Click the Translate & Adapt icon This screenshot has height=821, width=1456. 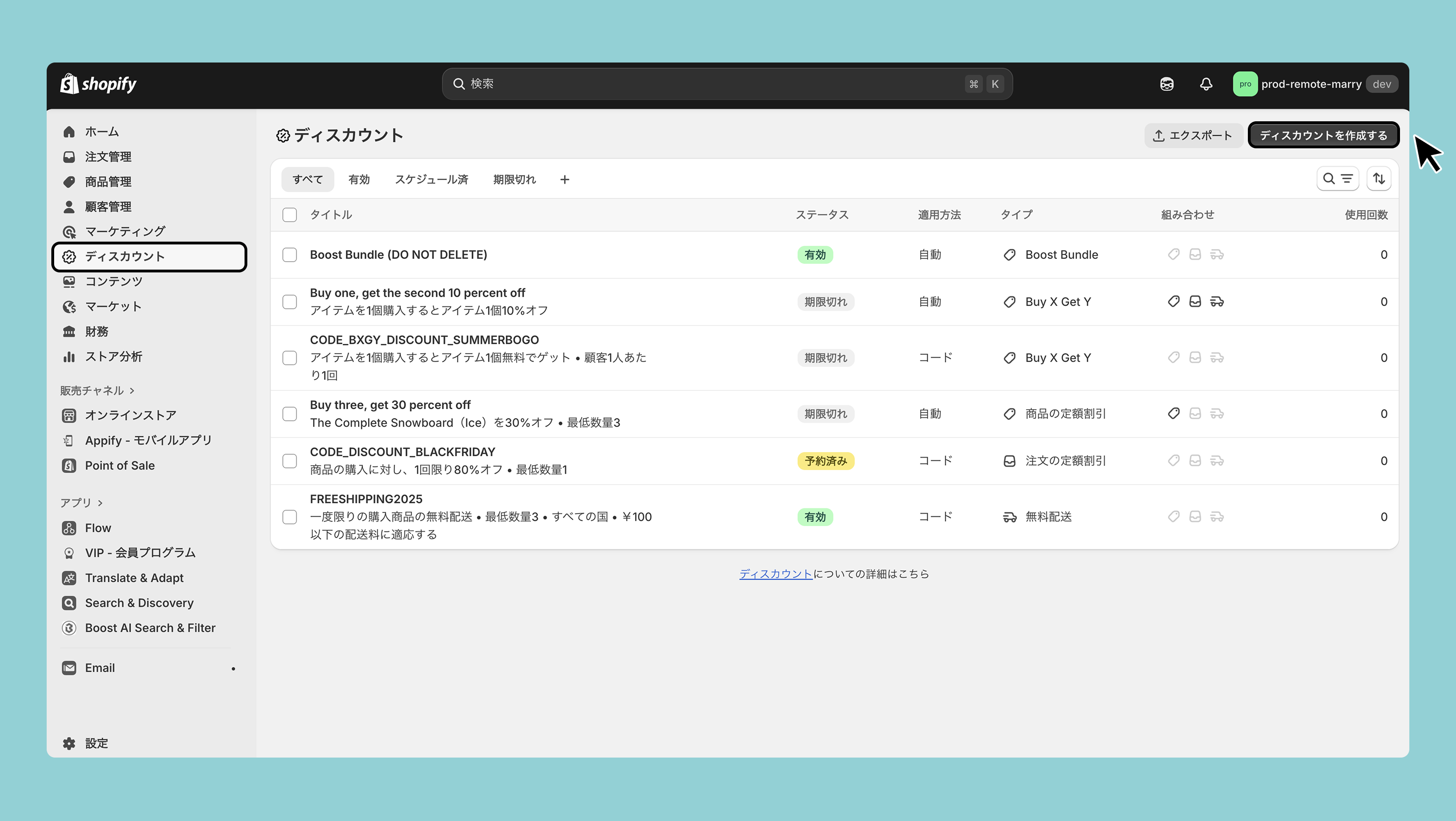(69, 578)
